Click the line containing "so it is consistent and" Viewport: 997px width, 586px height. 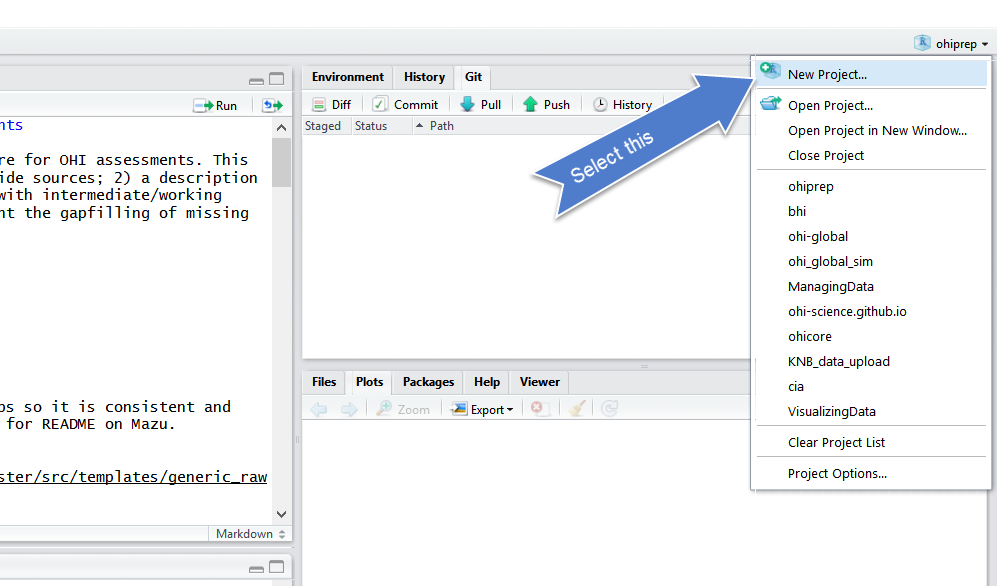coord(116,407)
